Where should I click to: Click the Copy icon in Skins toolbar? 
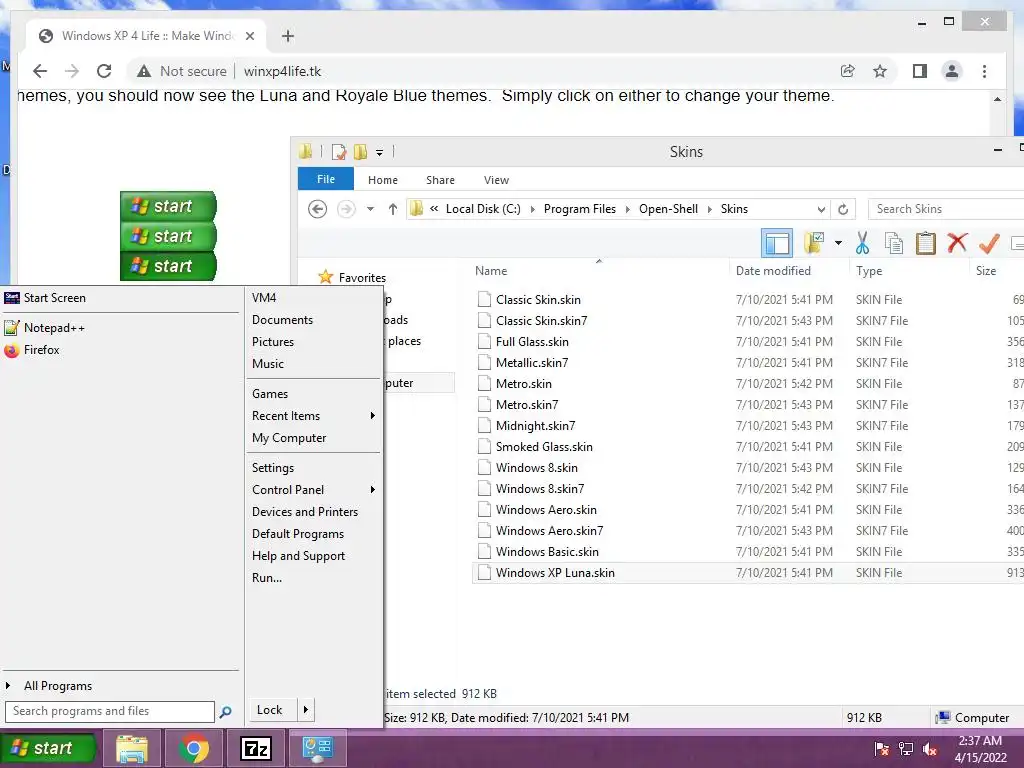[893, 243]
